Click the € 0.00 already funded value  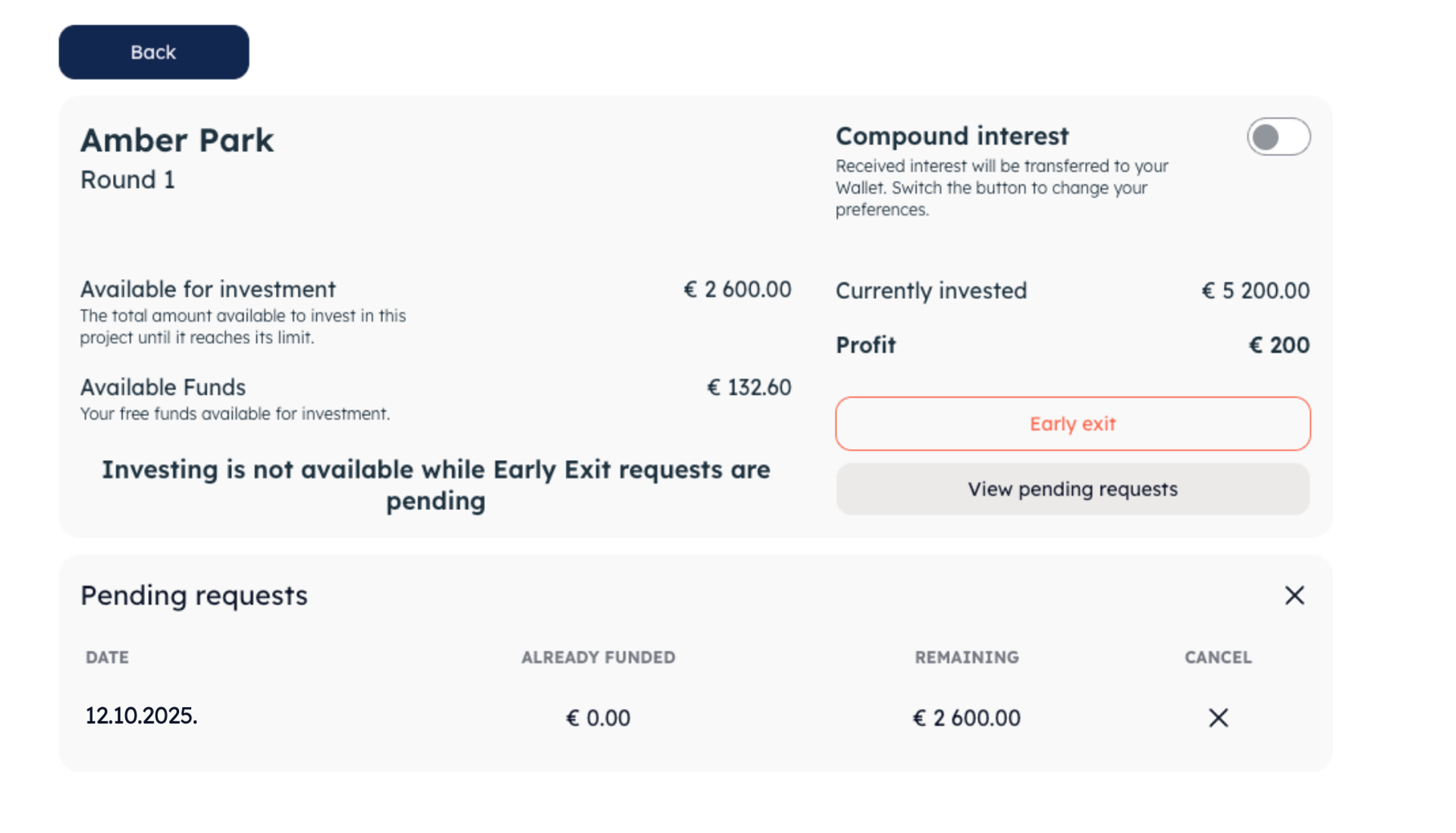[598, 718]
